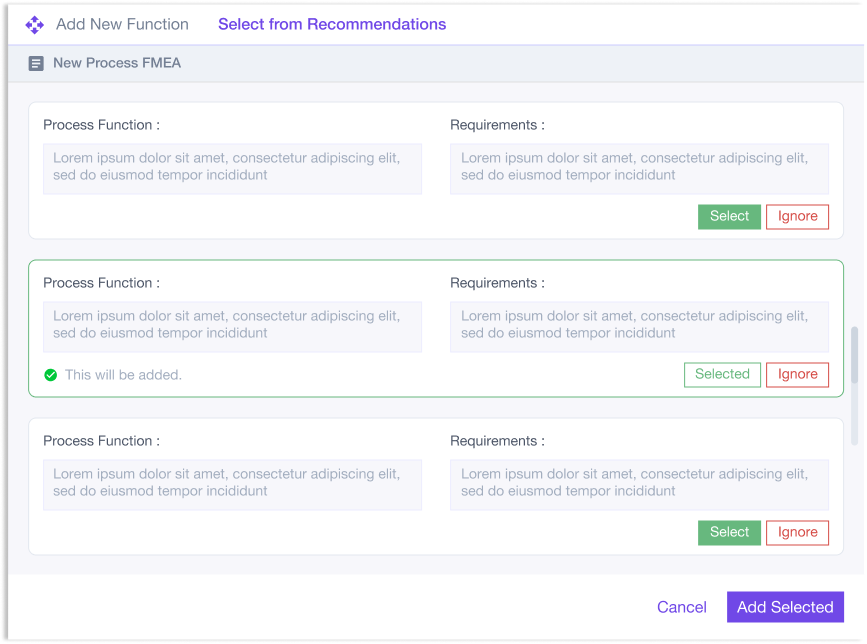Click the first card's Requirements text field
867x644 pixels.
tap(639, 169)
